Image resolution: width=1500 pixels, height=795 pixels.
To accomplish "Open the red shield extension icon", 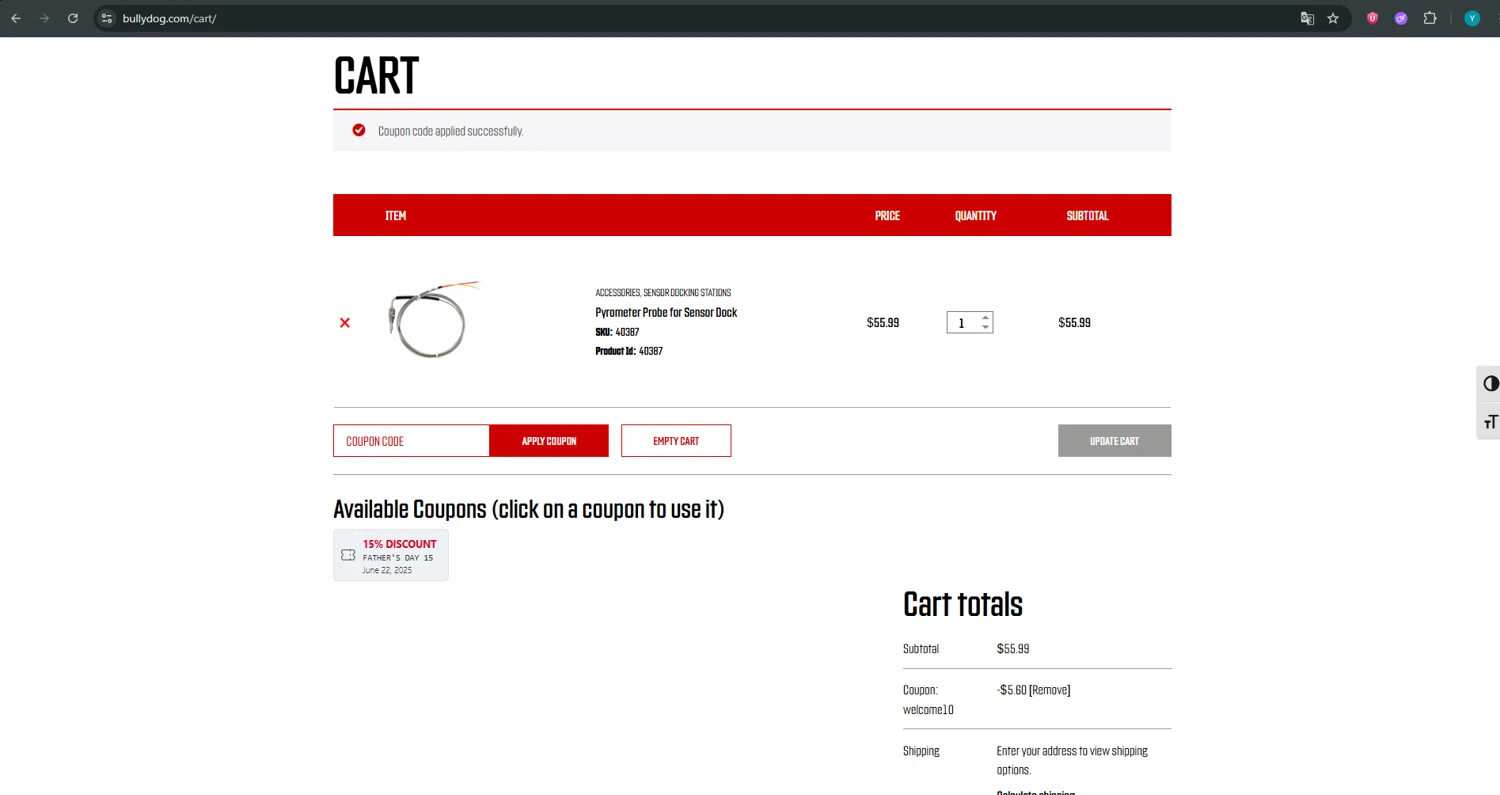I will click(1372, 18).
